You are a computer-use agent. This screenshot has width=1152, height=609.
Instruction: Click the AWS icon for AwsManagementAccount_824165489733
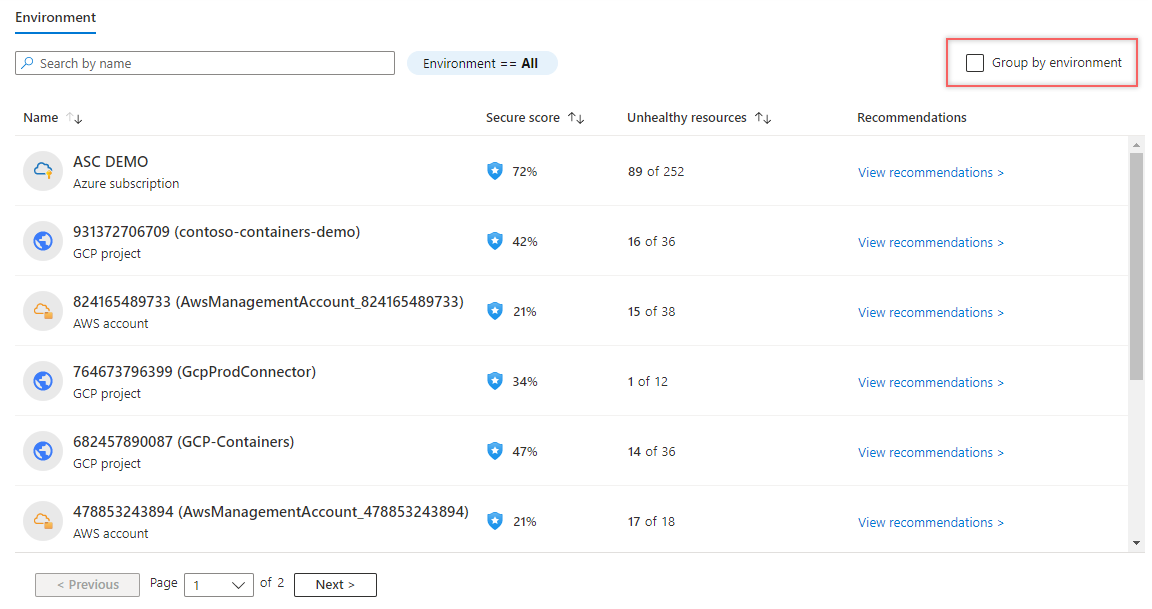point(43,311)
